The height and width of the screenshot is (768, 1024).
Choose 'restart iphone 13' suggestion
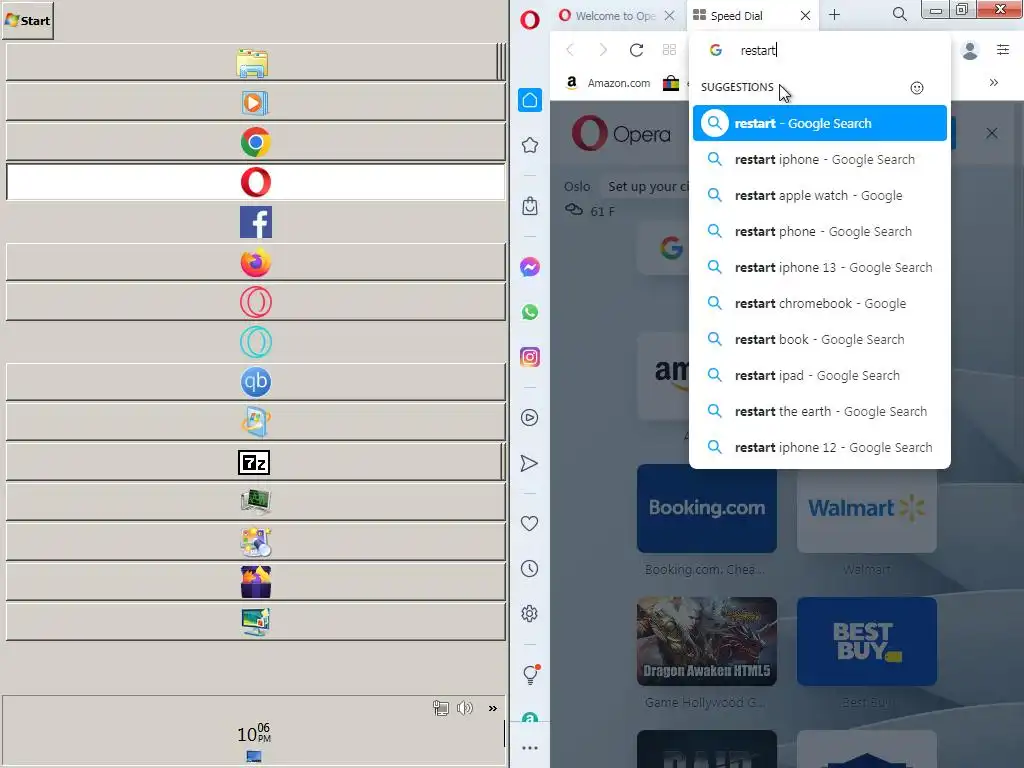(x=820, y=267)
